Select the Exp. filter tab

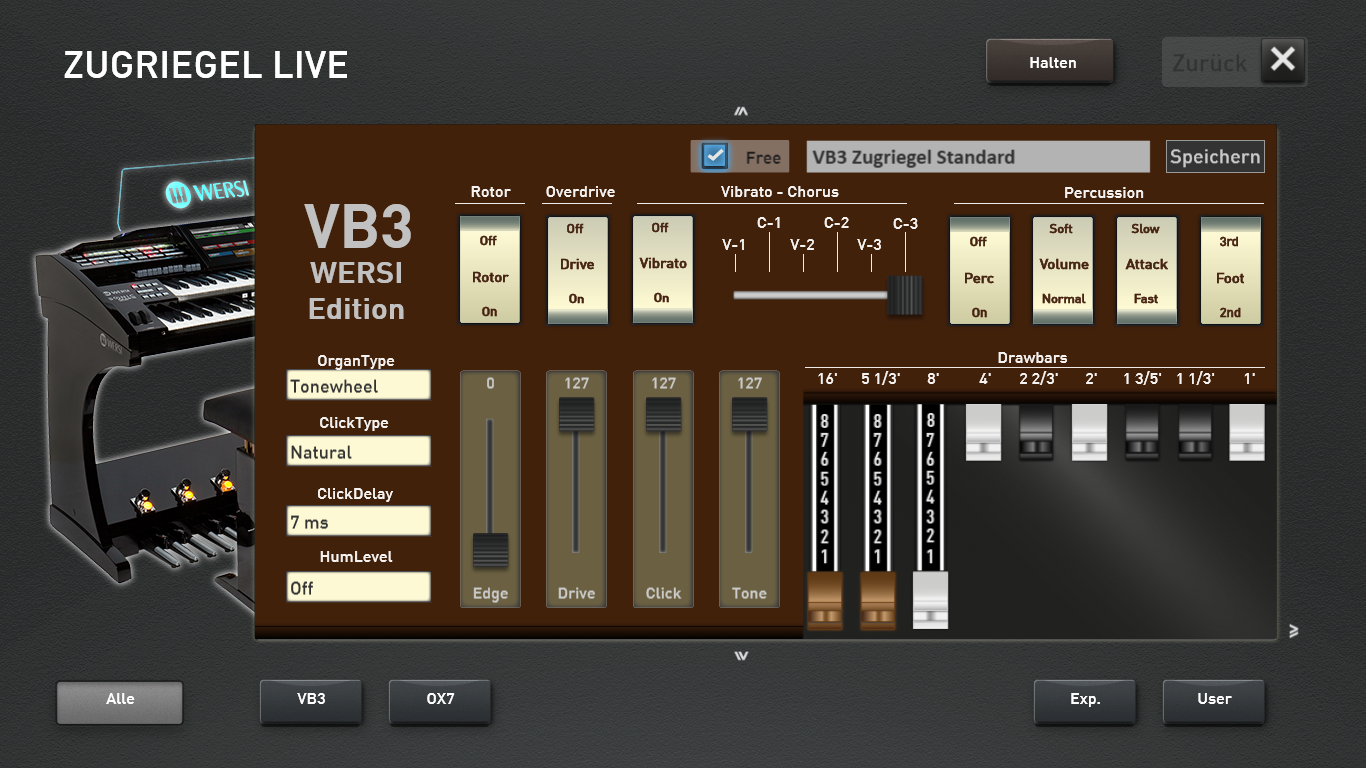click(1085, 701)
